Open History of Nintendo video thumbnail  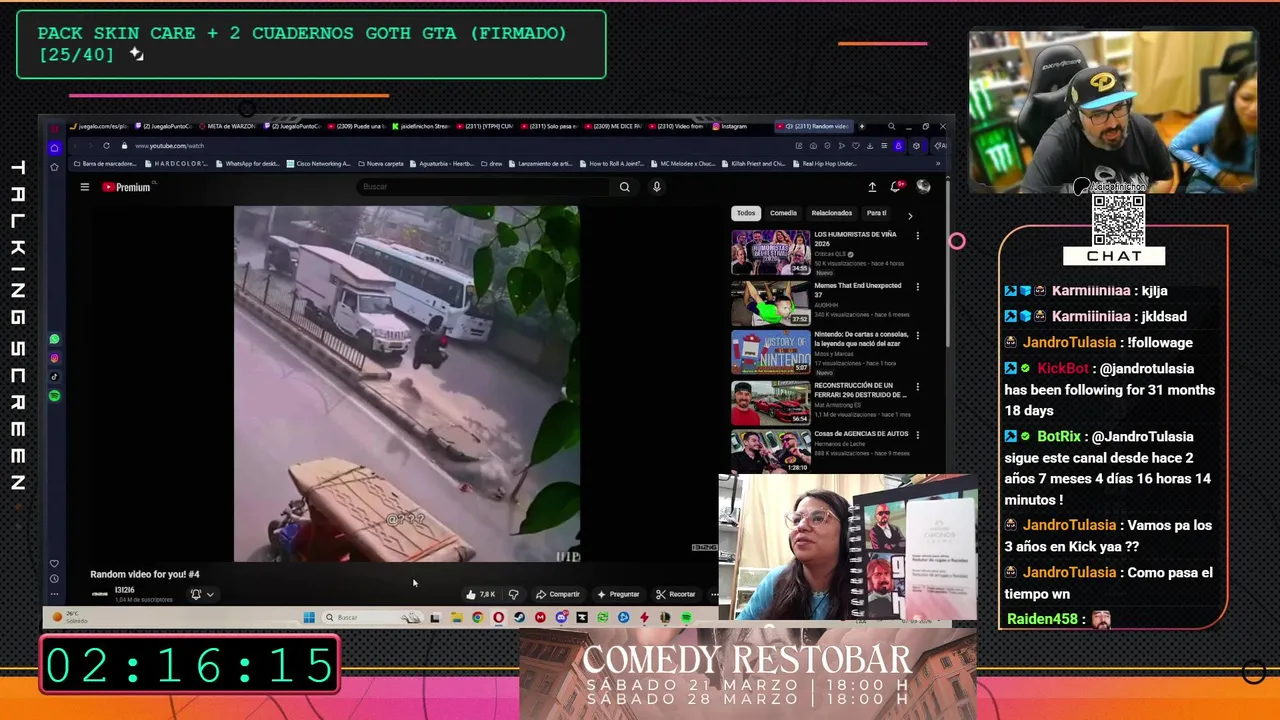click(771, 351)
